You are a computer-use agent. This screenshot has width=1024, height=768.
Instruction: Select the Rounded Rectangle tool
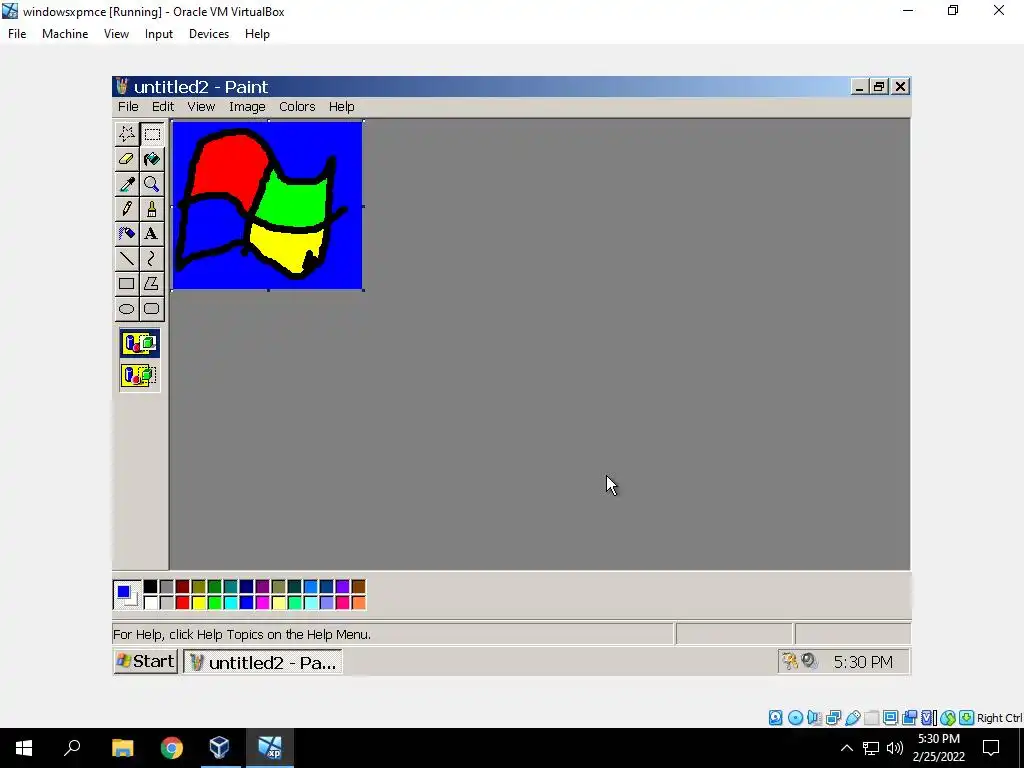tap(152, 308)
